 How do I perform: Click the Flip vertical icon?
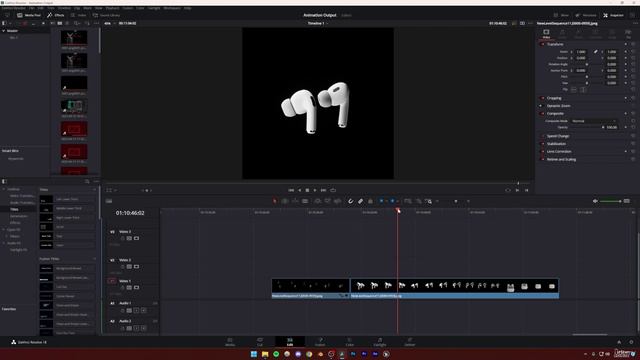[583, 89]
